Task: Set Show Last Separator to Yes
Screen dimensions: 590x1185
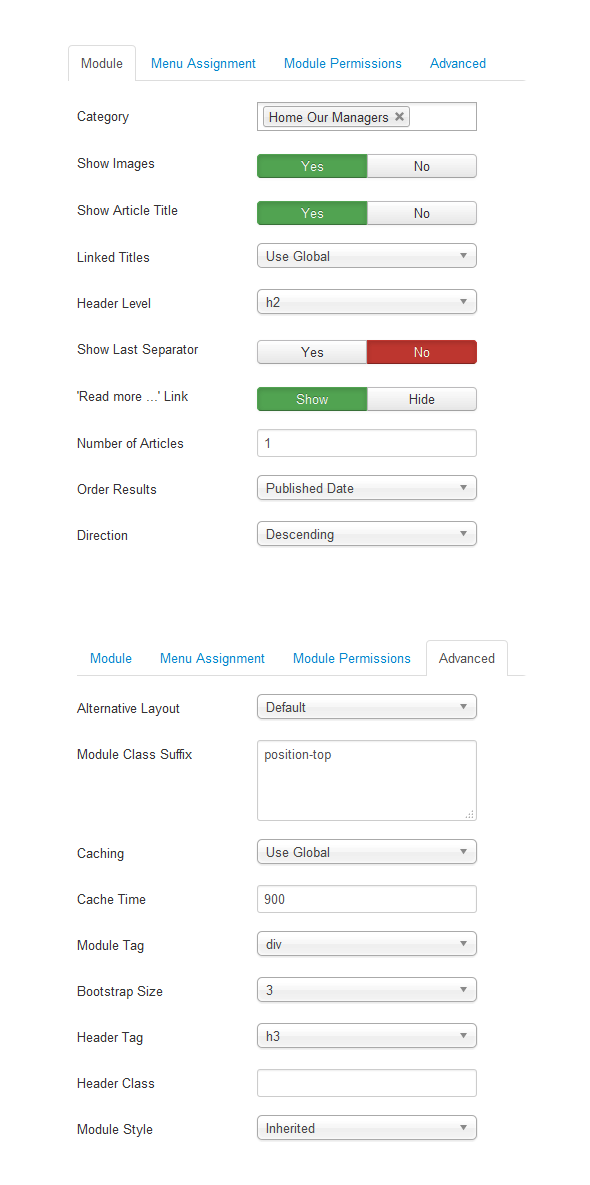Action: click(312, 352)
